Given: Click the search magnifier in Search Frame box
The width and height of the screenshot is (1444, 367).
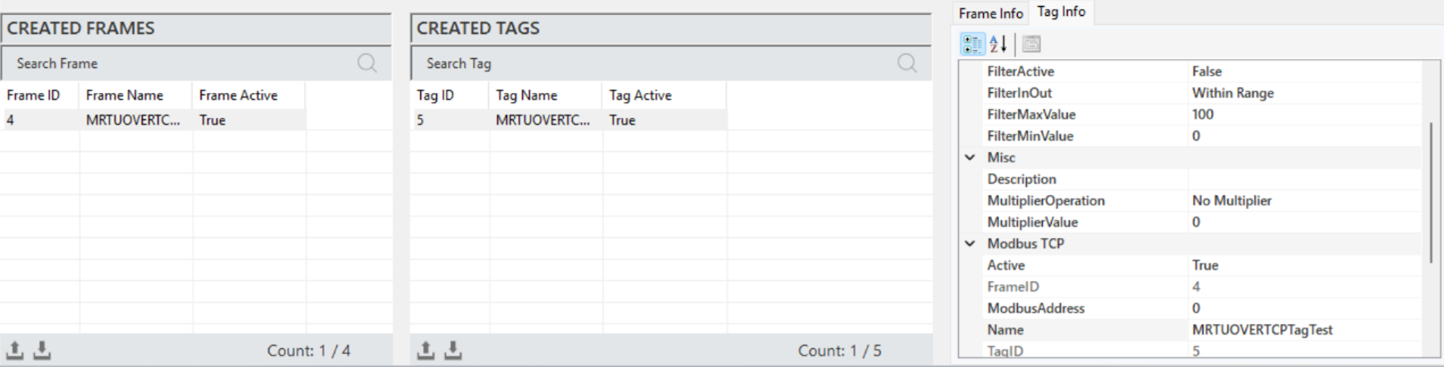Looking at the screenshot, I should pos(367,63).
